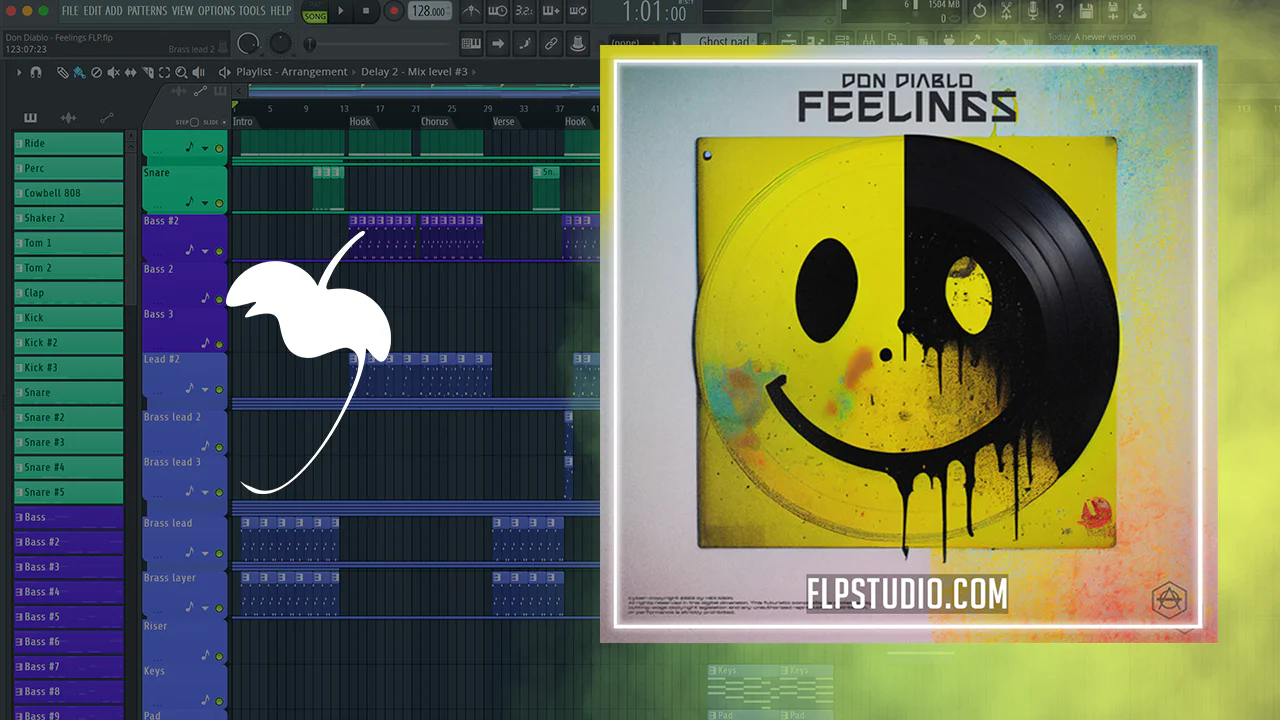Enable wait for input before recording
The width and height of the screenshot is (1280, 720).
click(x=497, y=11)
